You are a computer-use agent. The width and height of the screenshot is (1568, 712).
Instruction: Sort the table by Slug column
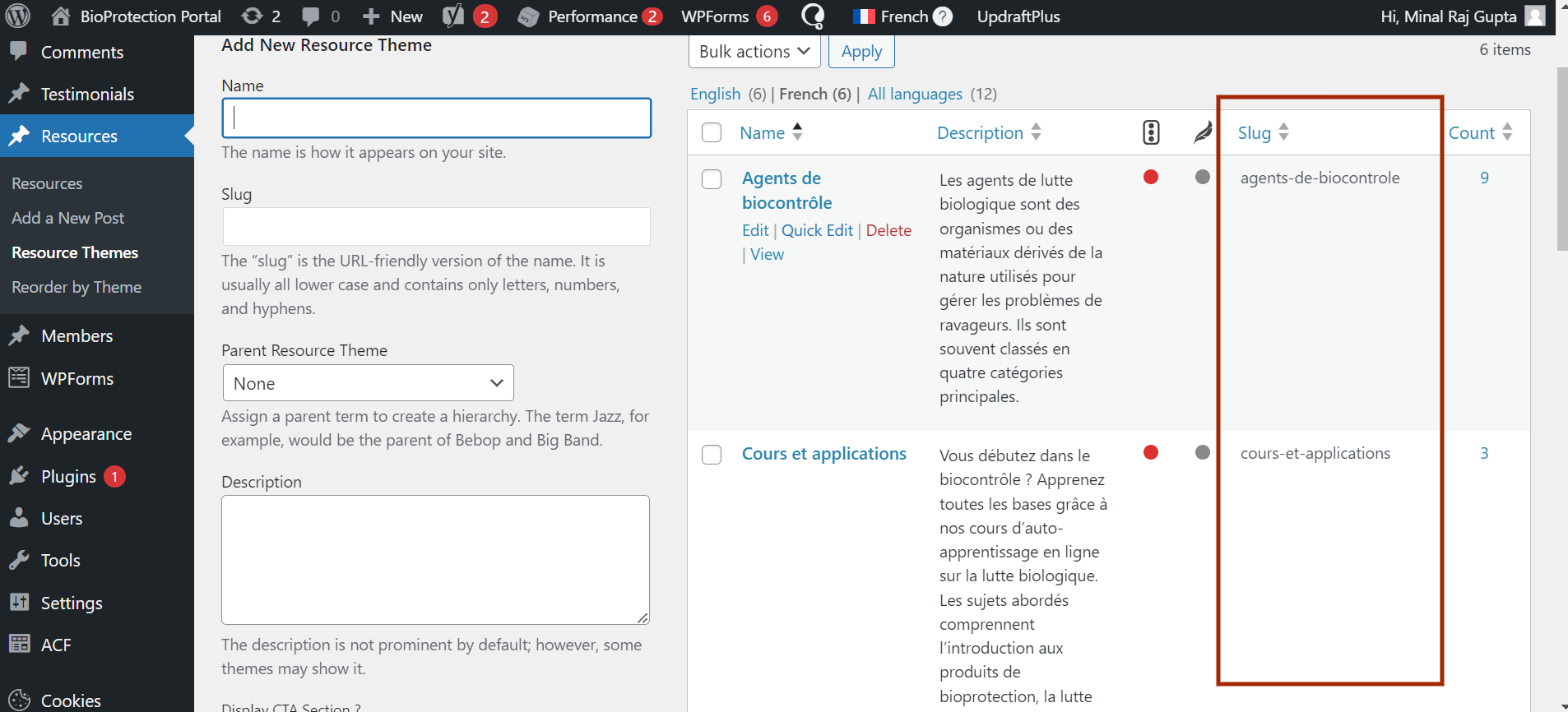(x=1263, y=132)
